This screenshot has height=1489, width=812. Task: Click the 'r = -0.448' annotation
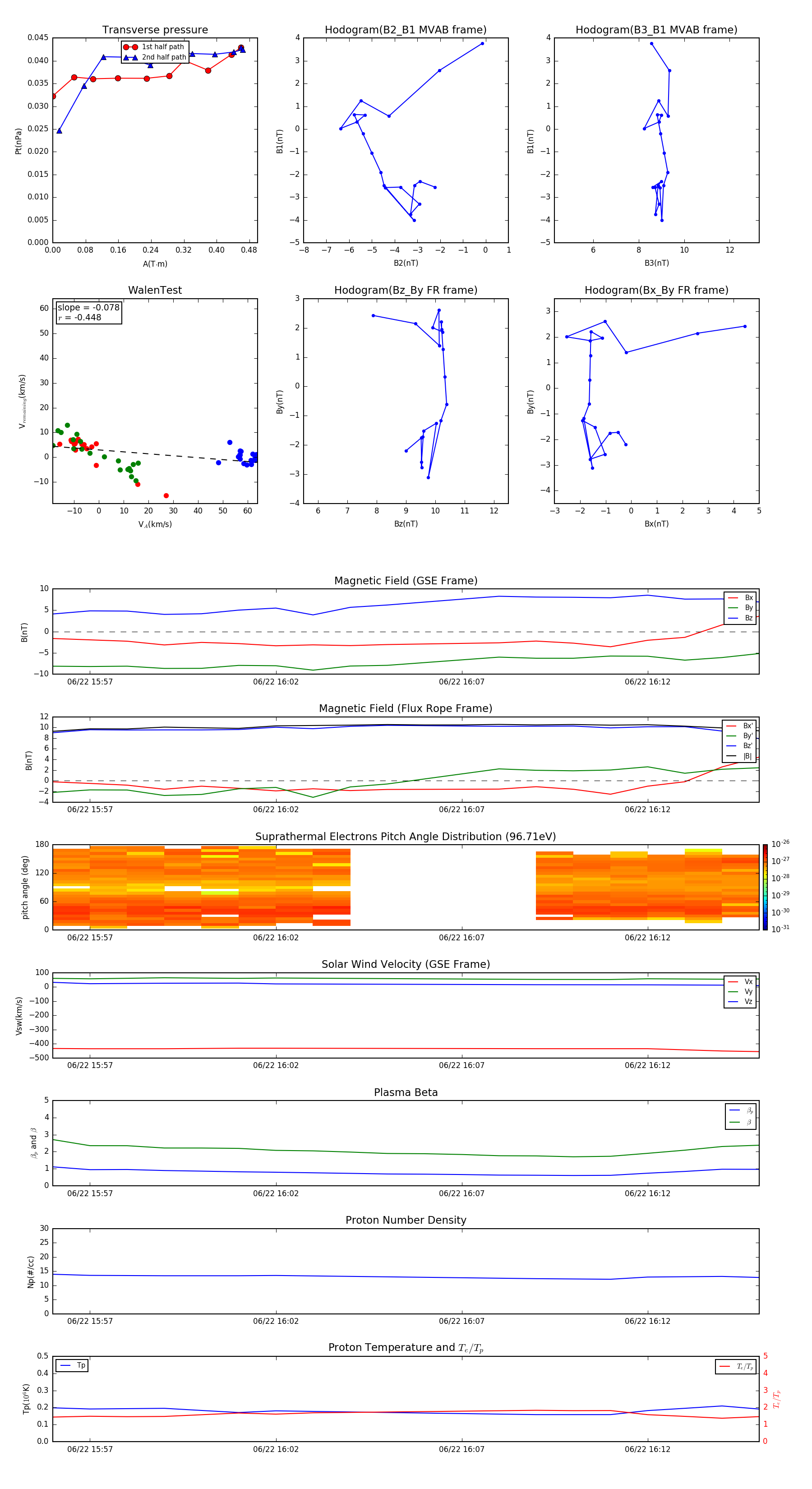tap(80, 317)
